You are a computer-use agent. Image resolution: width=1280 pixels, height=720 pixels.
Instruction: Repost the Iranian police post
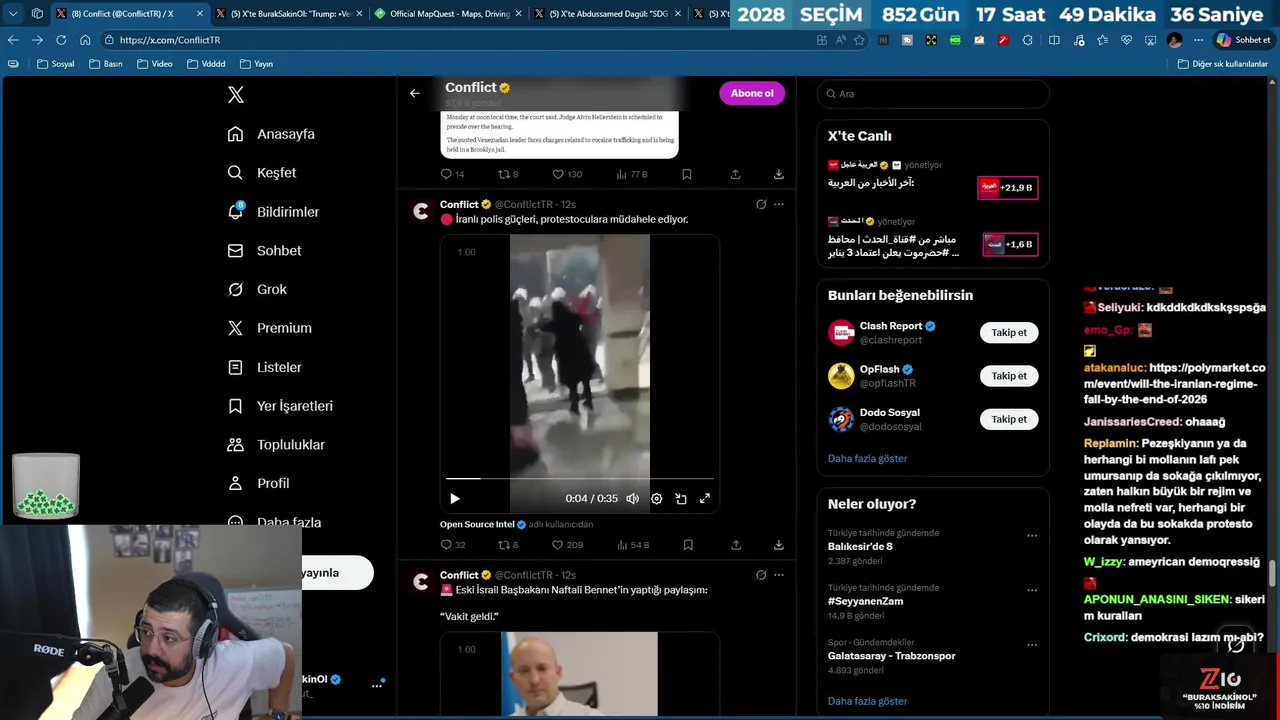point(508,545)
